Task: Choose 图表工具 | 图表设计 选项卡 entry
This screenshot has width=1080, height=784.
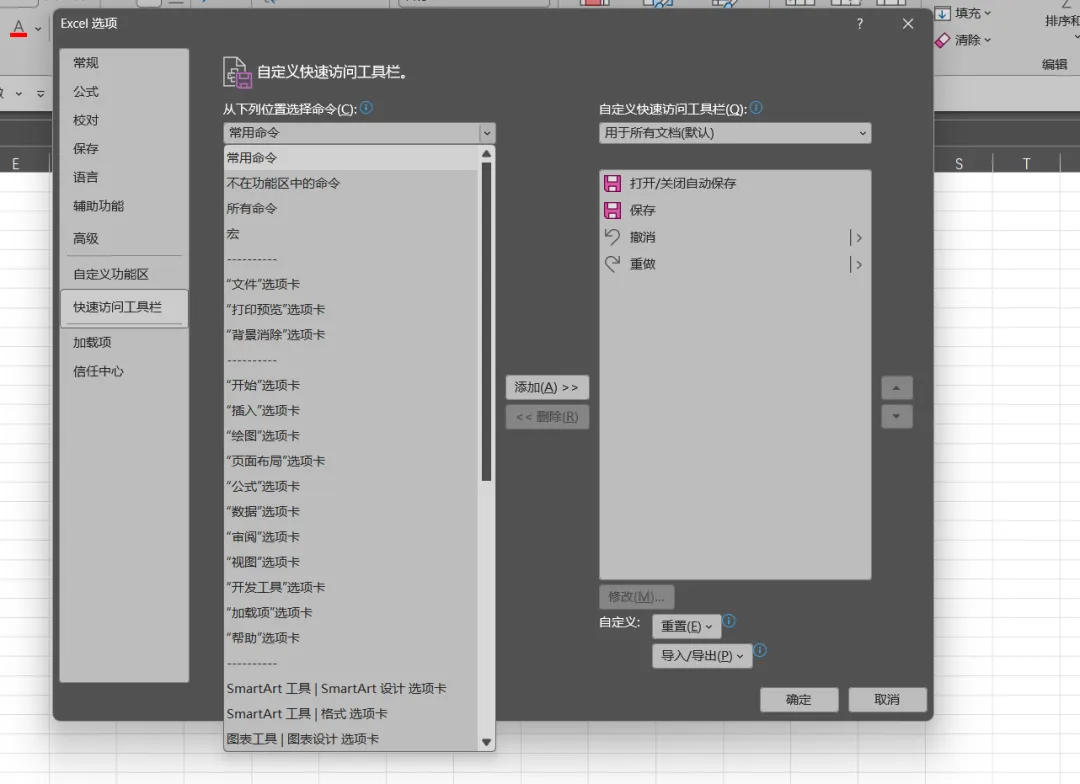Action: pyautogui.click(x=351, y=739)
